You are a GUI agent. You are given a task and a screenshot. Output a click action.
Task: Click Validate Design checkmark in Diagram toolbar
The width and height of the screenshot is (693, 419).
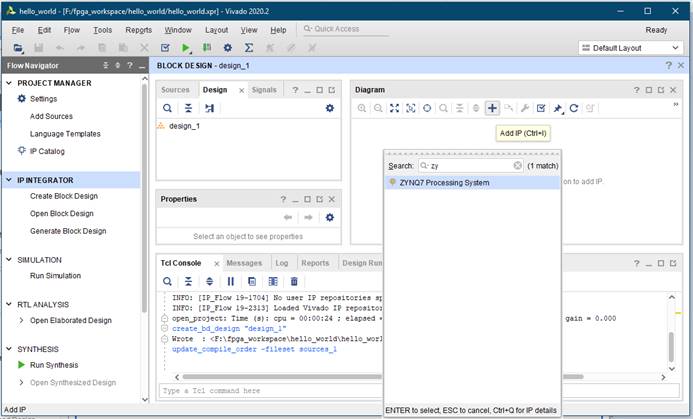pos(541,108)
